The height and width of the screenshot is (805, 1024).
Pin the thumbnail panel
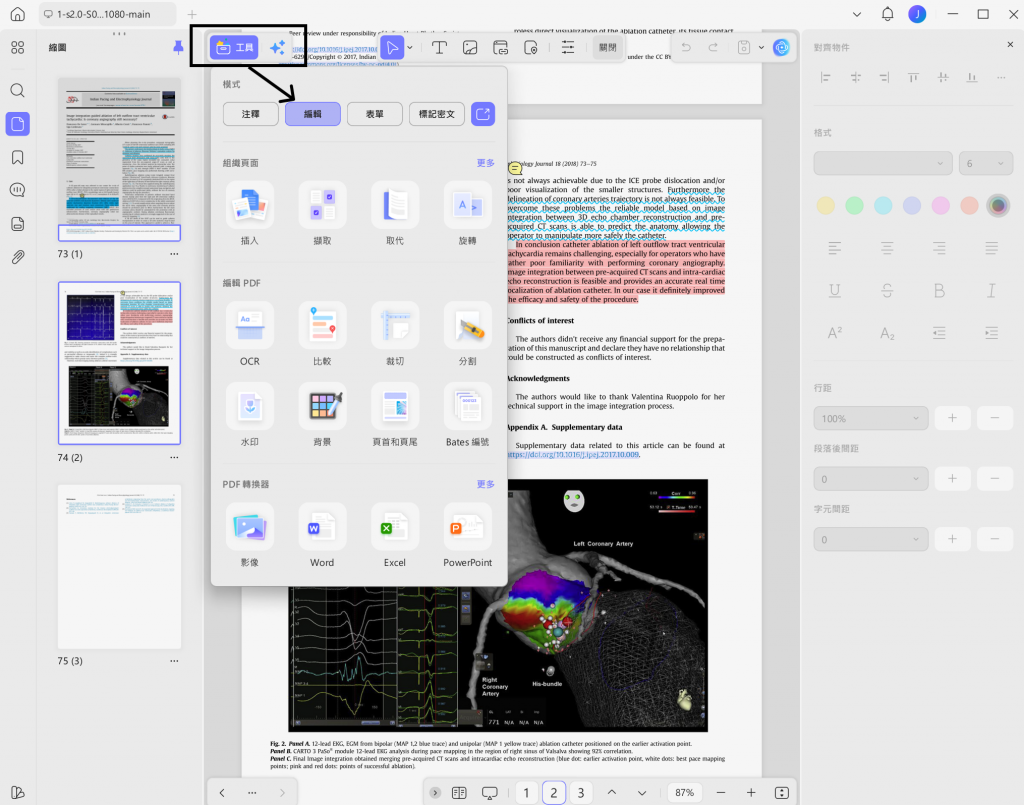click(178, 47)
